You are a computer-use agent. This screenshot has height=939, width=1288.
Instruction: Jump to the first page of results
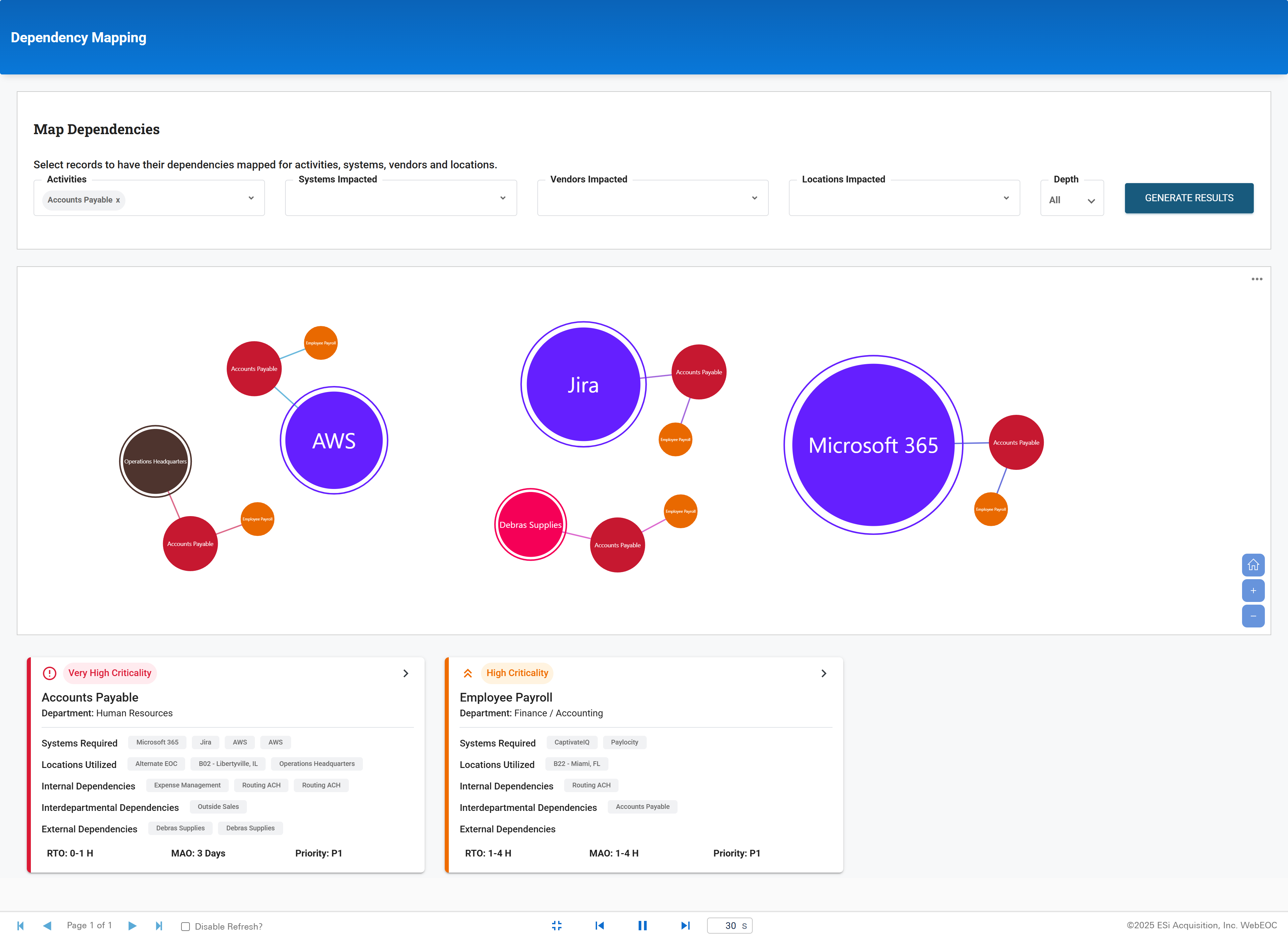21,925
